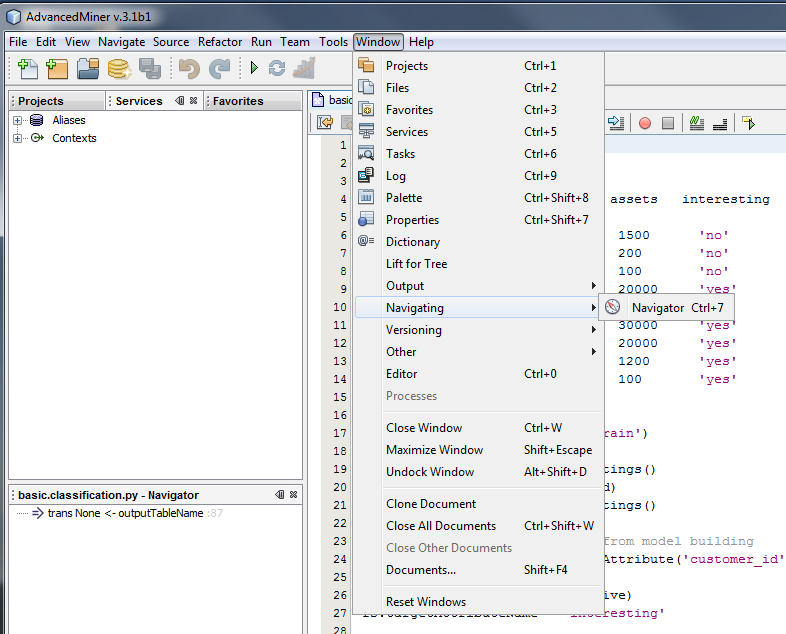
Task: Select Properties from the Window menu
Action: (479, 220)
